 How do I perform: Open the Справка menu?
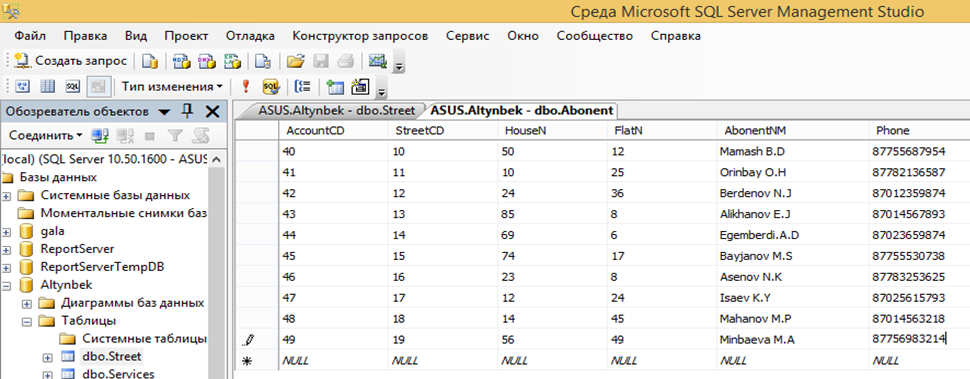676,36
